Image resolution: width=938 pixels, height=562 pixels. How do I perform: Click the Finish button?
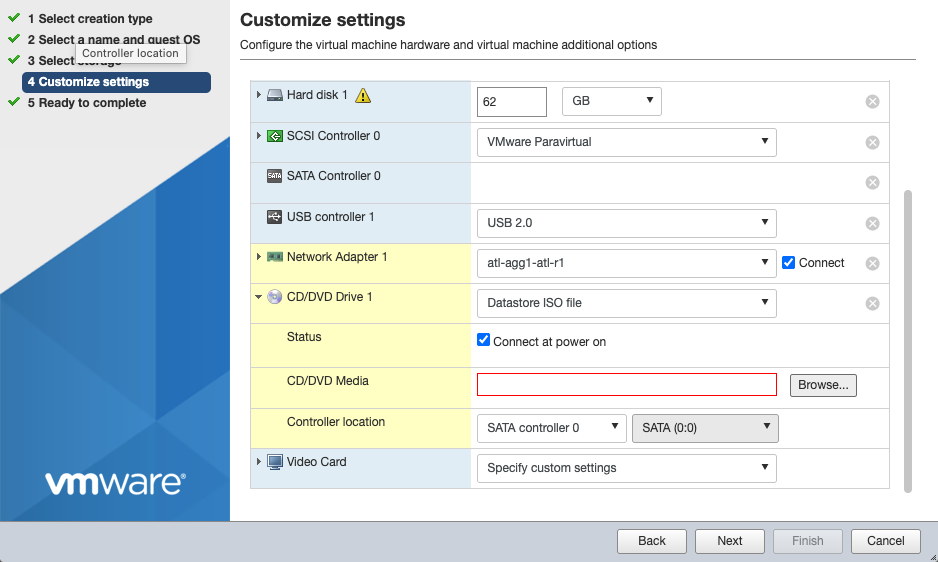tap(808, 541)
